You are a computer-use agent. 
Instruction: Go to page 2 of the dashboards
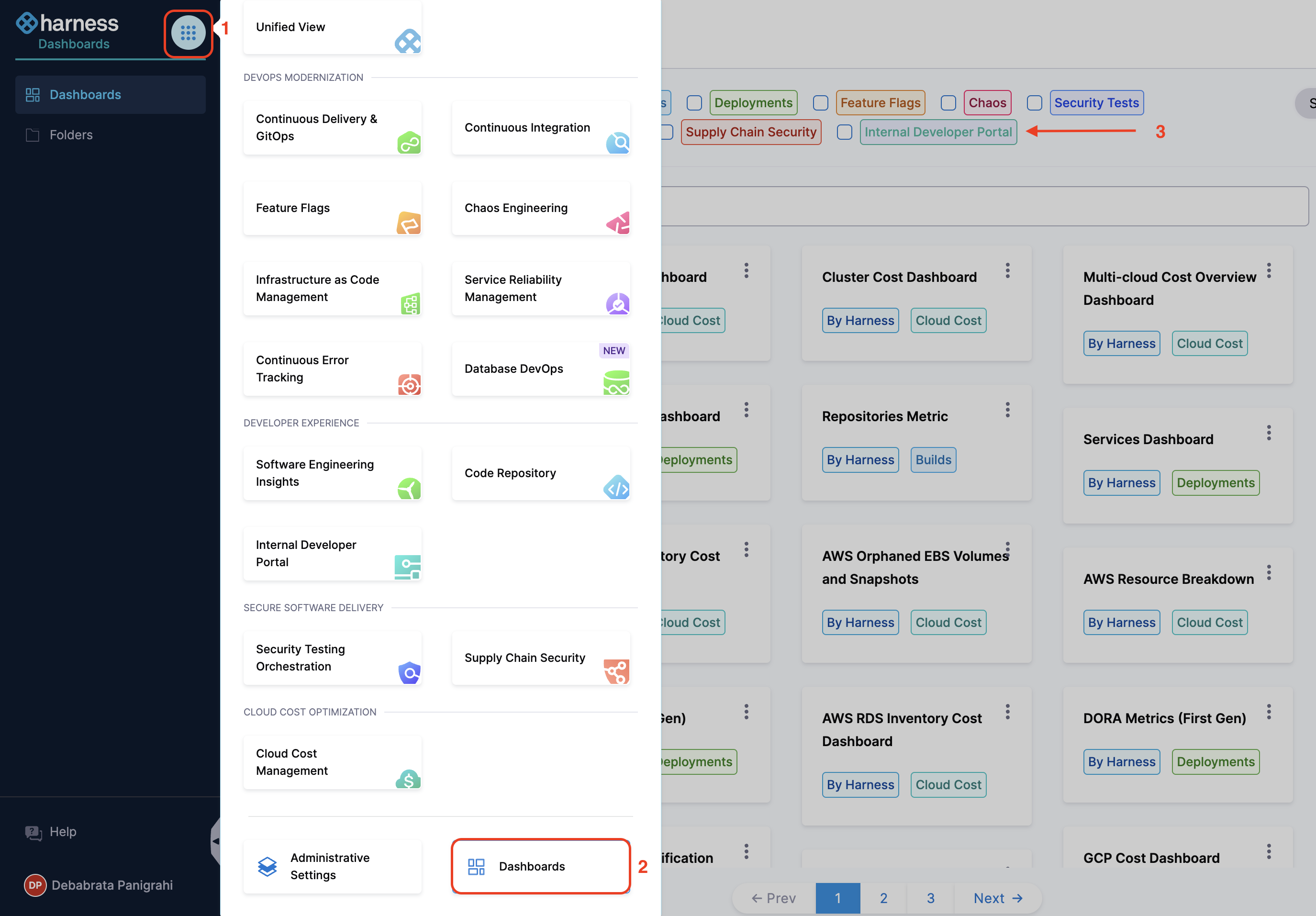click(883, 898)
